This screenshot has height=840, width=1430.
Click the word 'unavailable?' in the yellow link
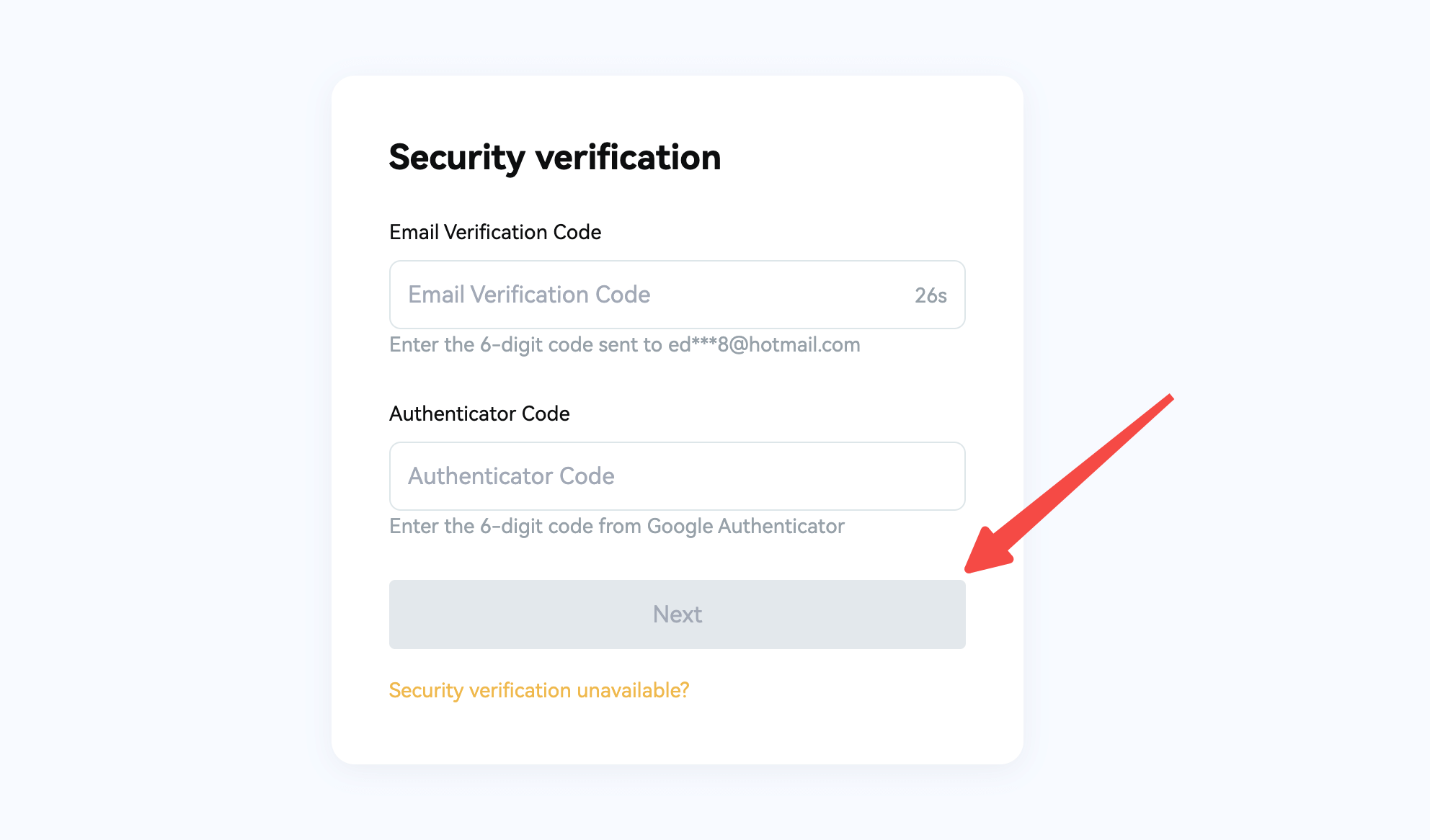tap(633, 690)
